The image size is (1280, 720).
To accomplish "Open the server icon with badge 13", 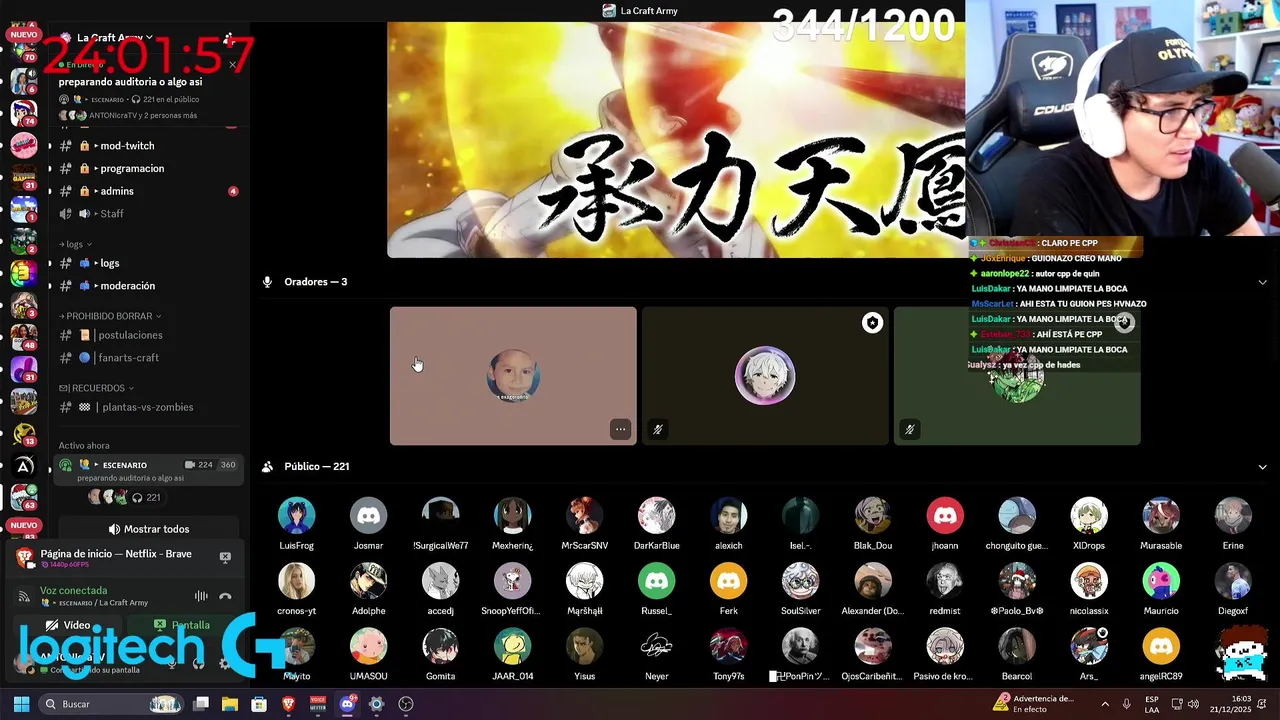I will pyautogui.click(x=23, y=433).
